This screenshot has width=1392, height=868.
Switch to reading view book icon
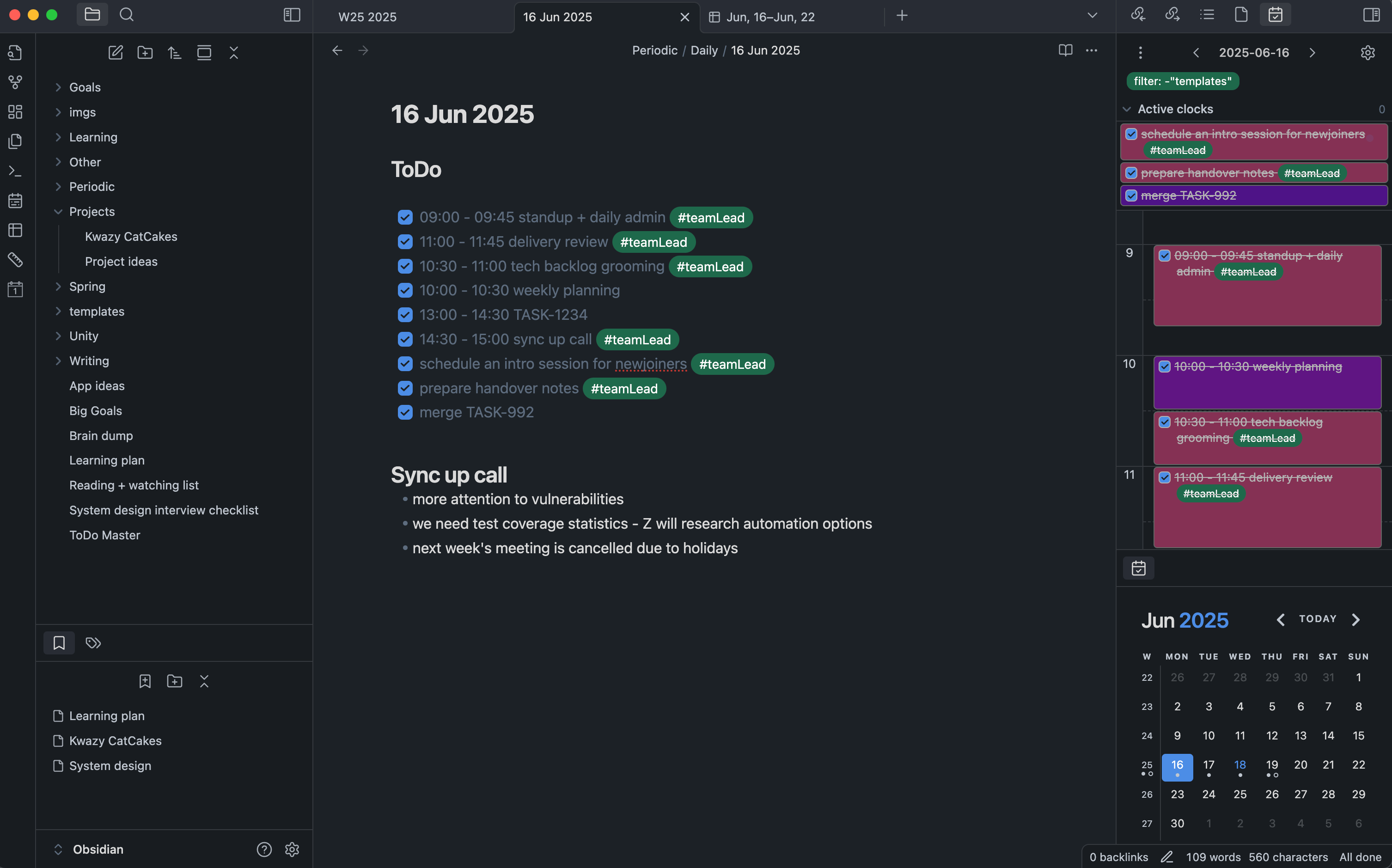(1065, 50)
